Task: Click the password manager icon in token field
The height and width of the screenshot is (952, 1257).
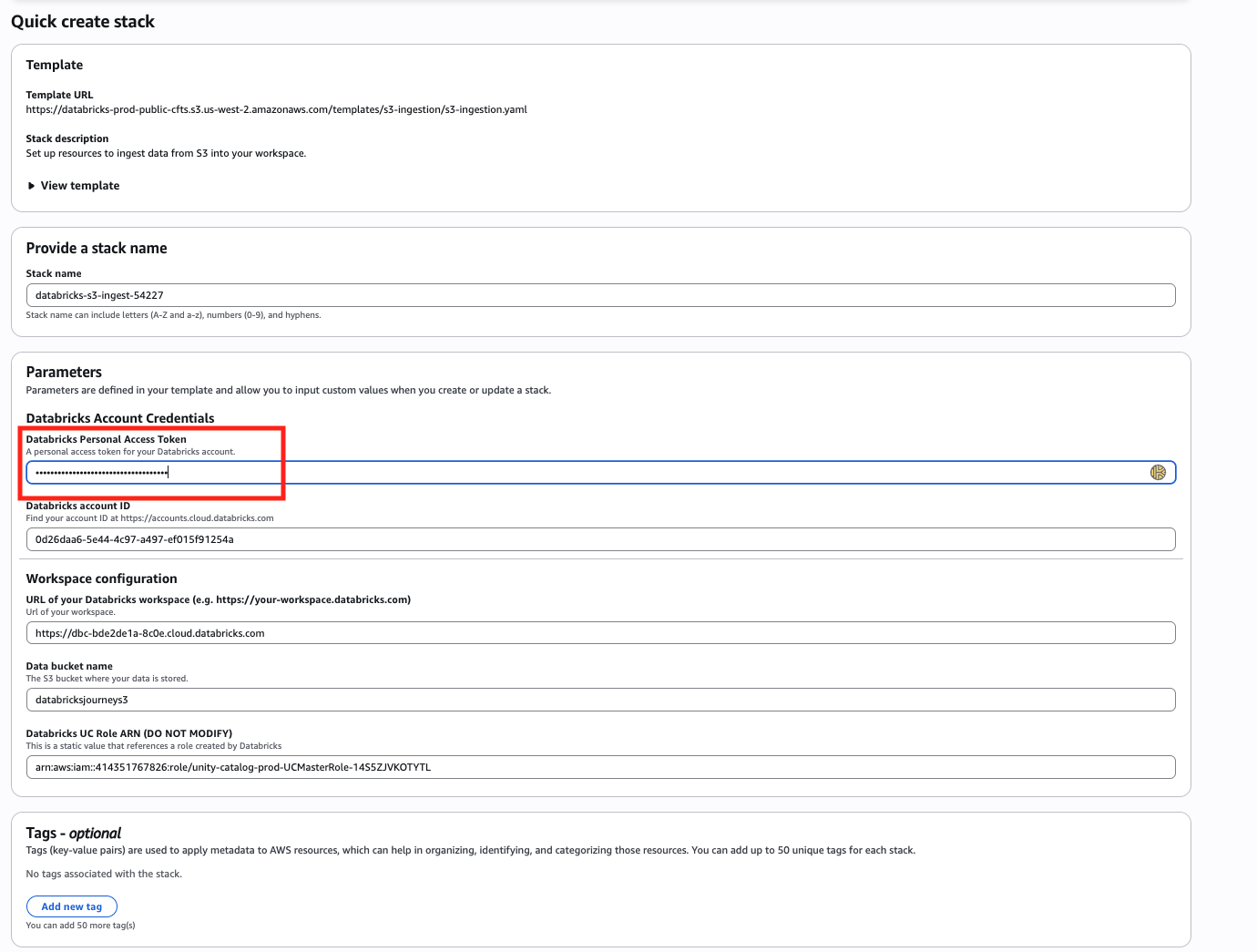Action: click(x=1158, y=472)
